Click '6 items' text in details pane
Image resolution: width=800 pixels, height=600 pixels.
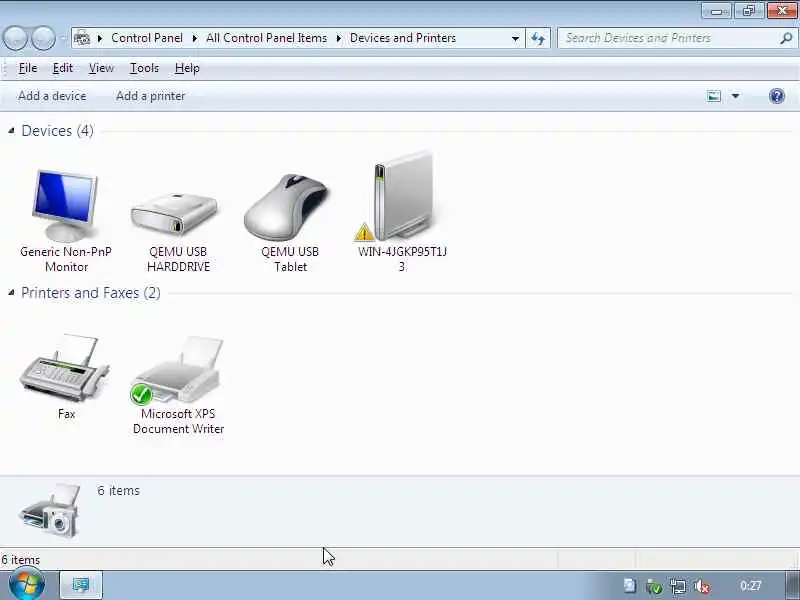point(118,491)
